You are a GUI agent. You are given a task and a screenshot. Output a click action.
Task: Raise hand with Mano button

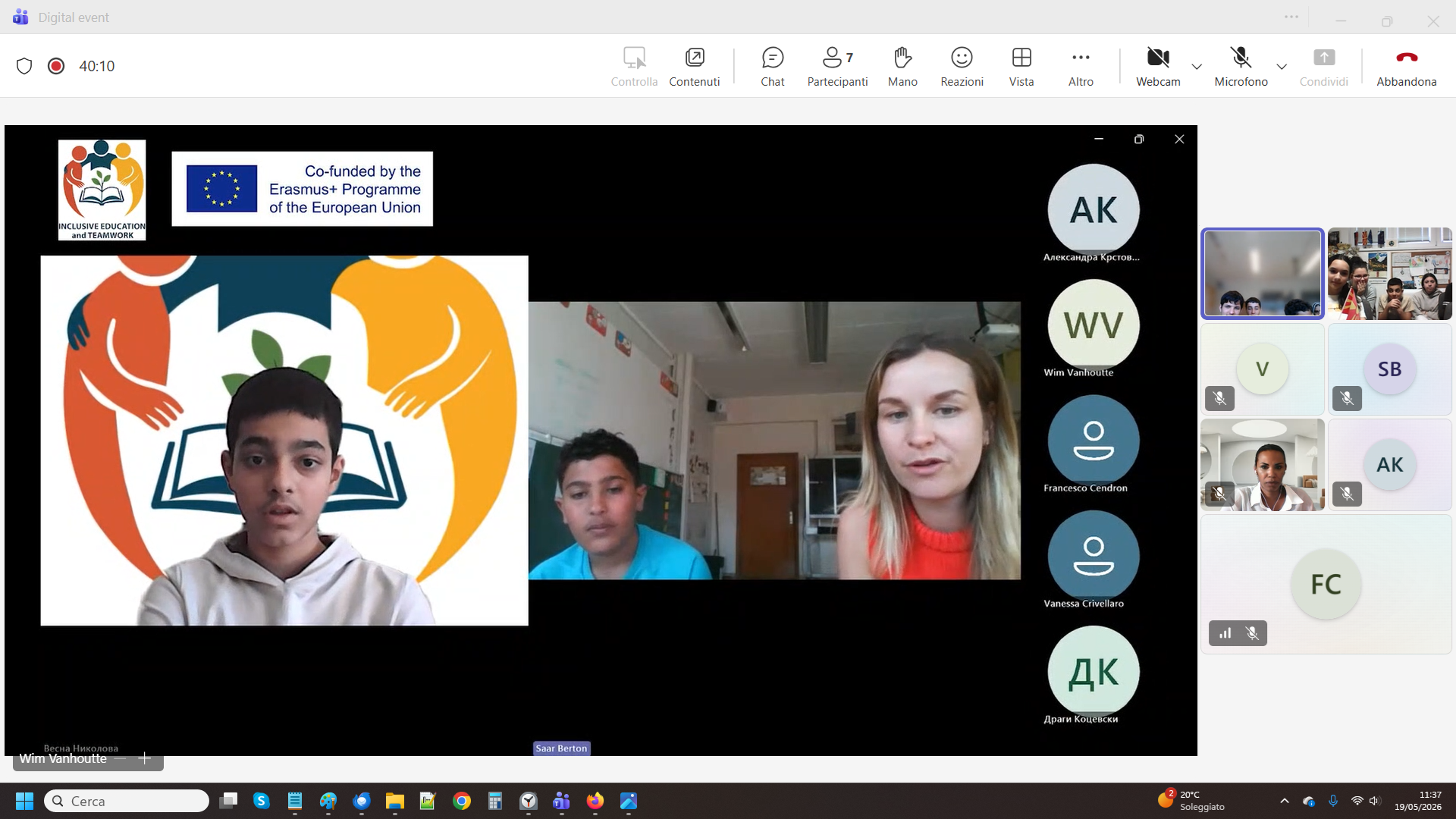pyautogui.click(x=902, y=67)
